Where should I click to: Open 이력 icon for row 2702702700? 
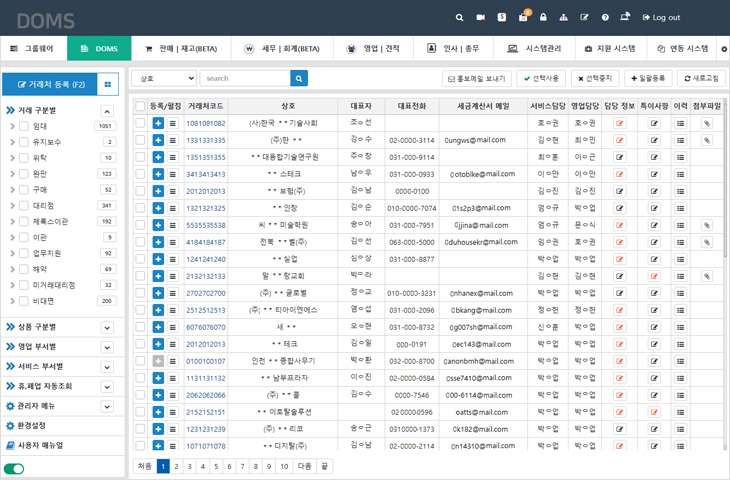coord(680,293)
